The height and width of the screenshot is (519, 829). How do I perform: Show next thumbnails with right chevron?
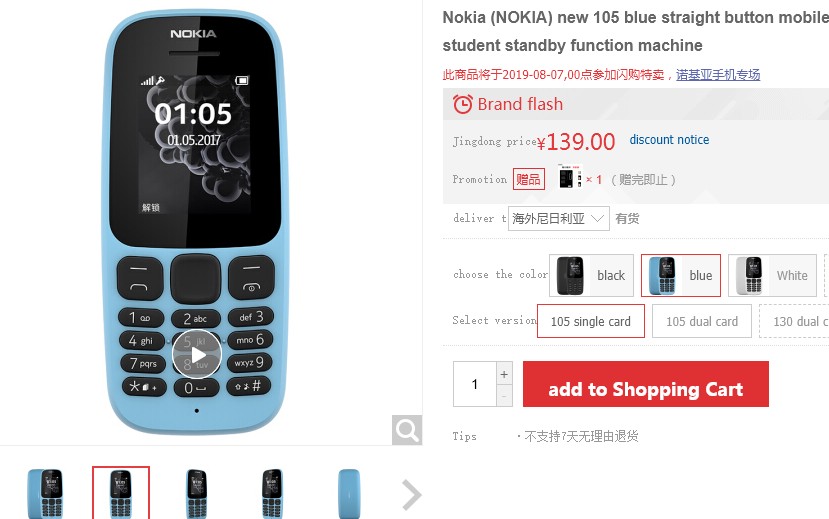point(411,495)
